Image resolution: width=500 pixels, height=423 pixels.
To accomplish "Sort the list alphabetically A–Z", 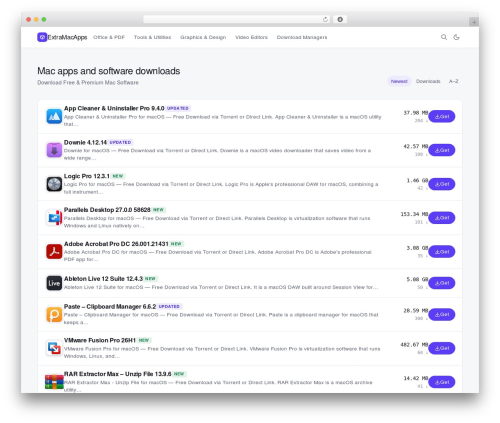I will click(453, 81).
